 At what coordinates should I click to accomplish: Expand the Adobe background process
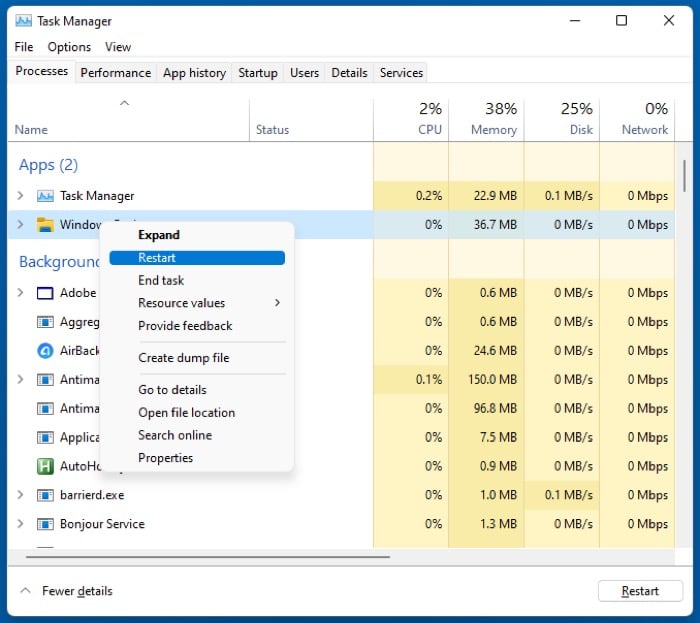20,293
